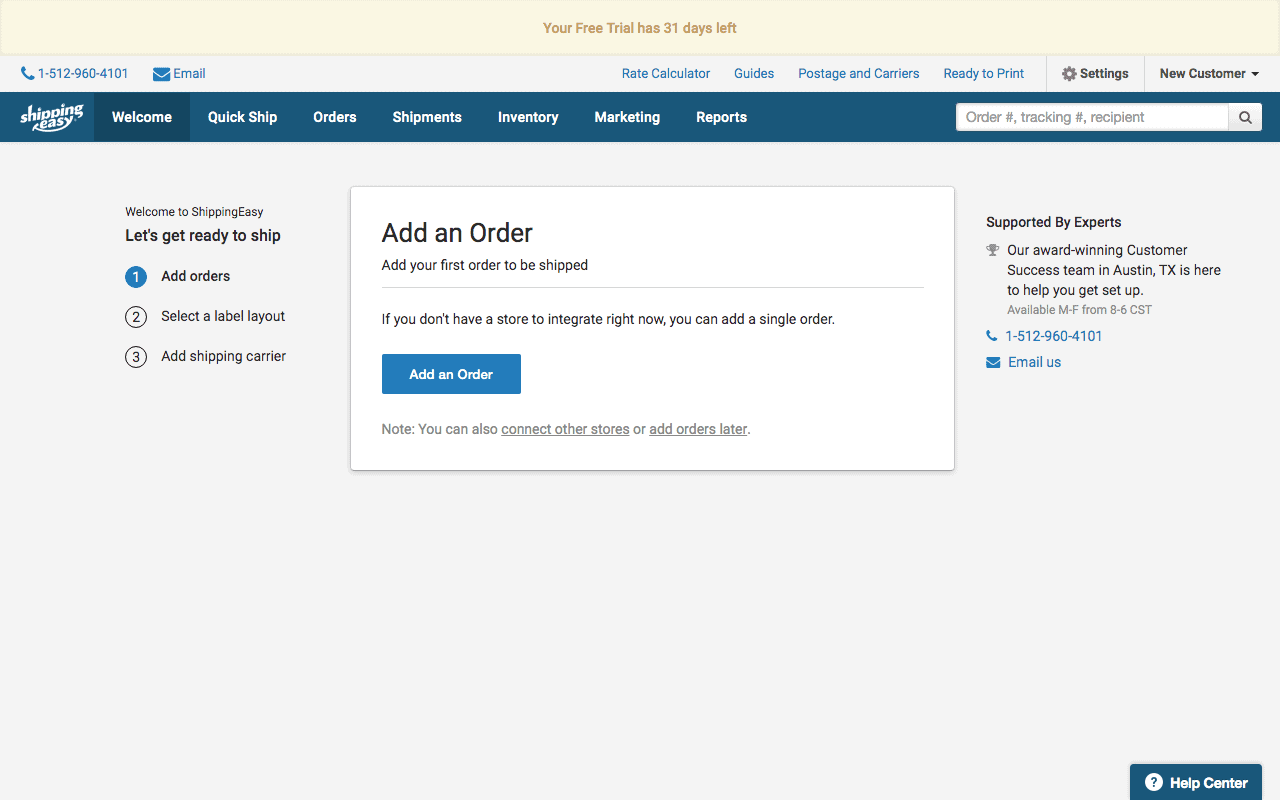
Task: Select step 2 circle icon
Action: (x=136, y=317)
